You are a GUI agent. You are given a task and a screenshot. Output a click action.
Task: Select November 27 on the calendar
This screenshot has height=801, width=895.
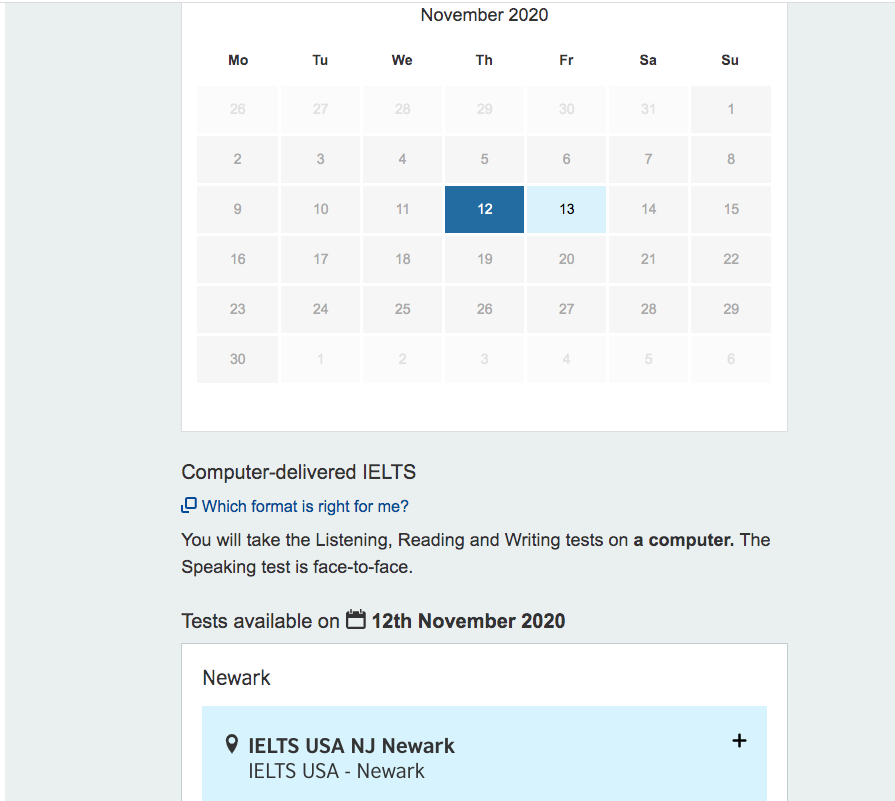pyautogui.click(x=566, y=309)
